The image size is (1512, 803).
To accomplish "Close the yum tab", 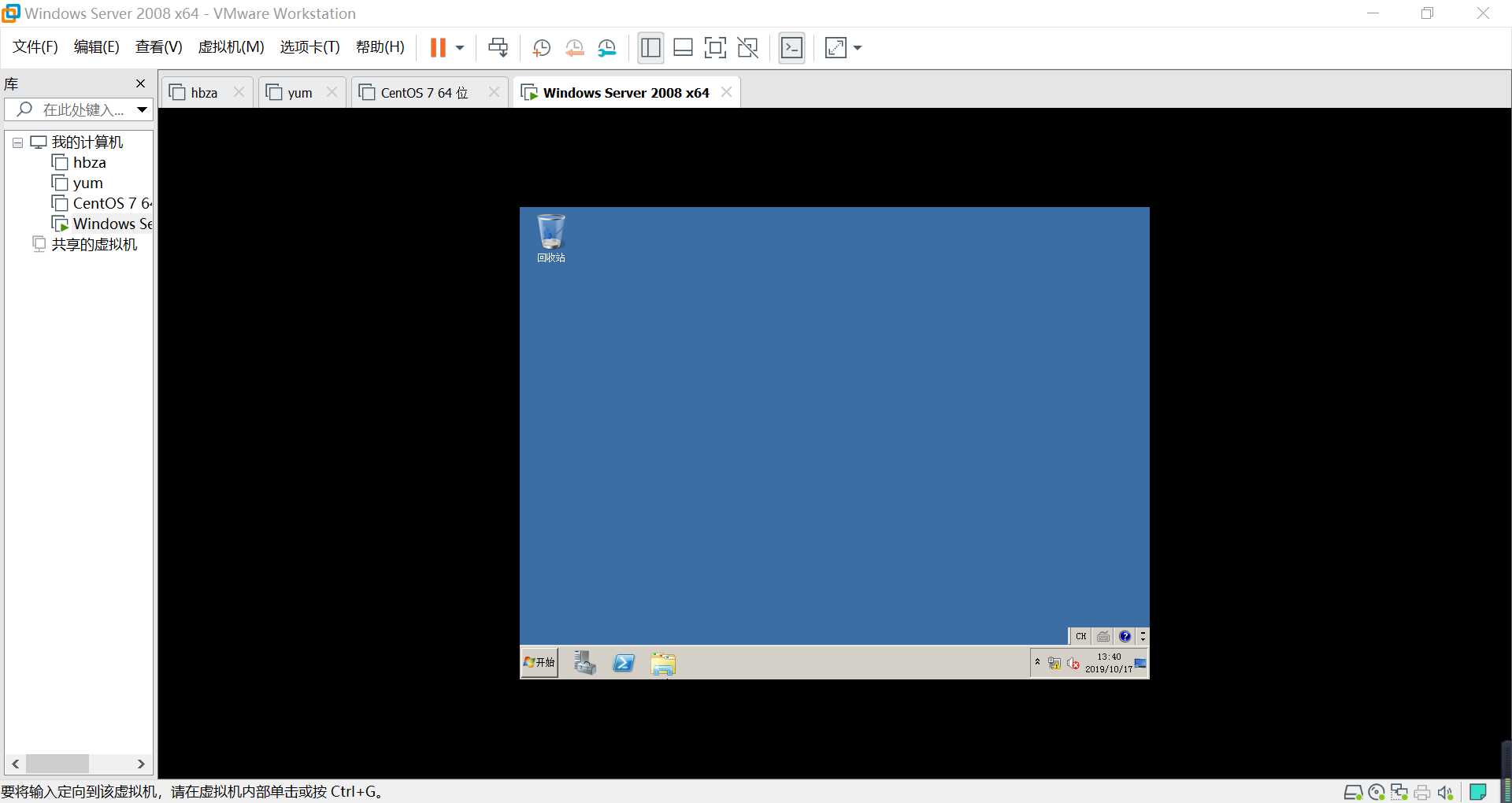I will (332, 92).
